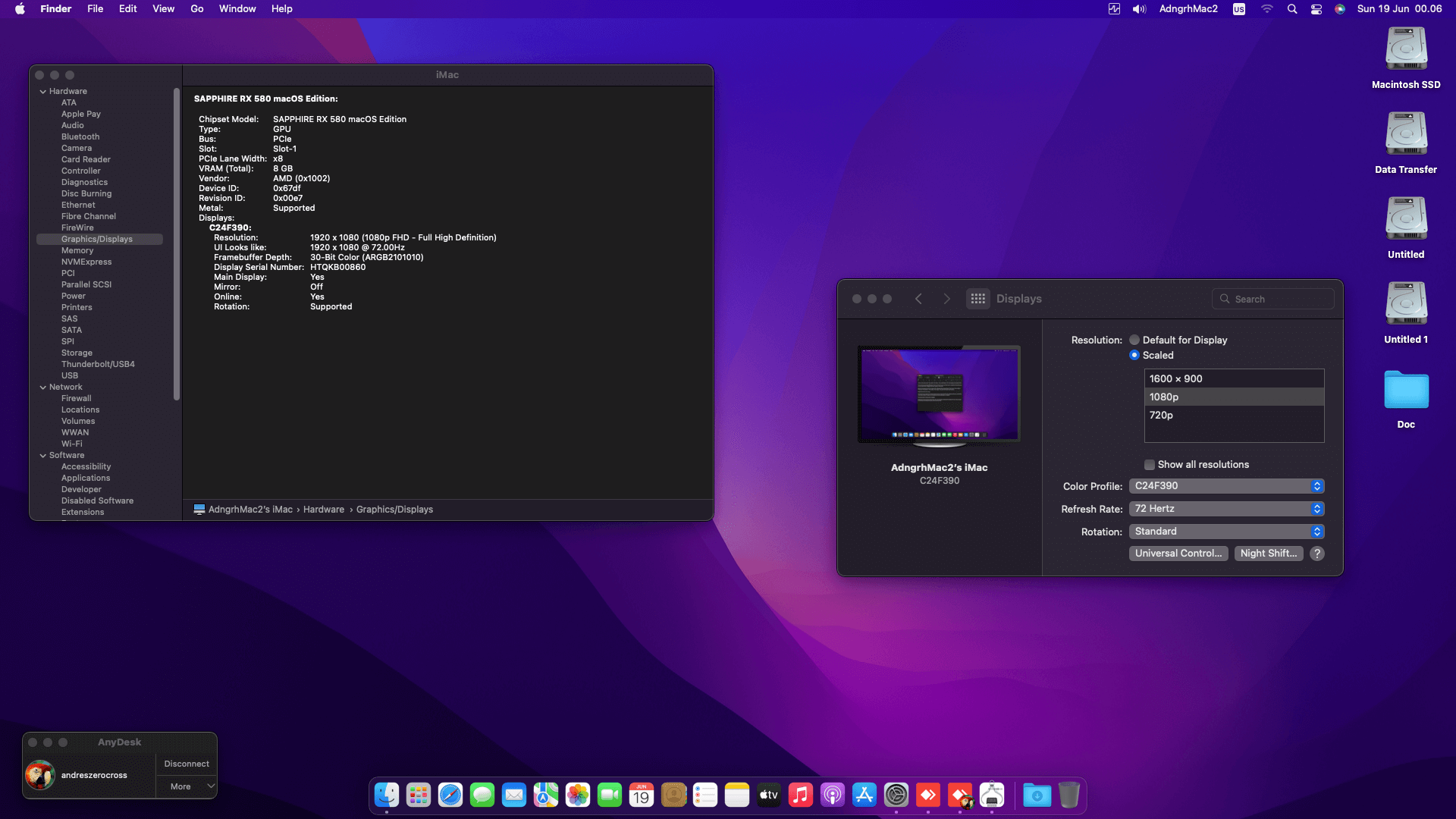Screen dimensions: 1456x819
Task: Click the show-all grid icon in Displays
Action: click(977, 299)
